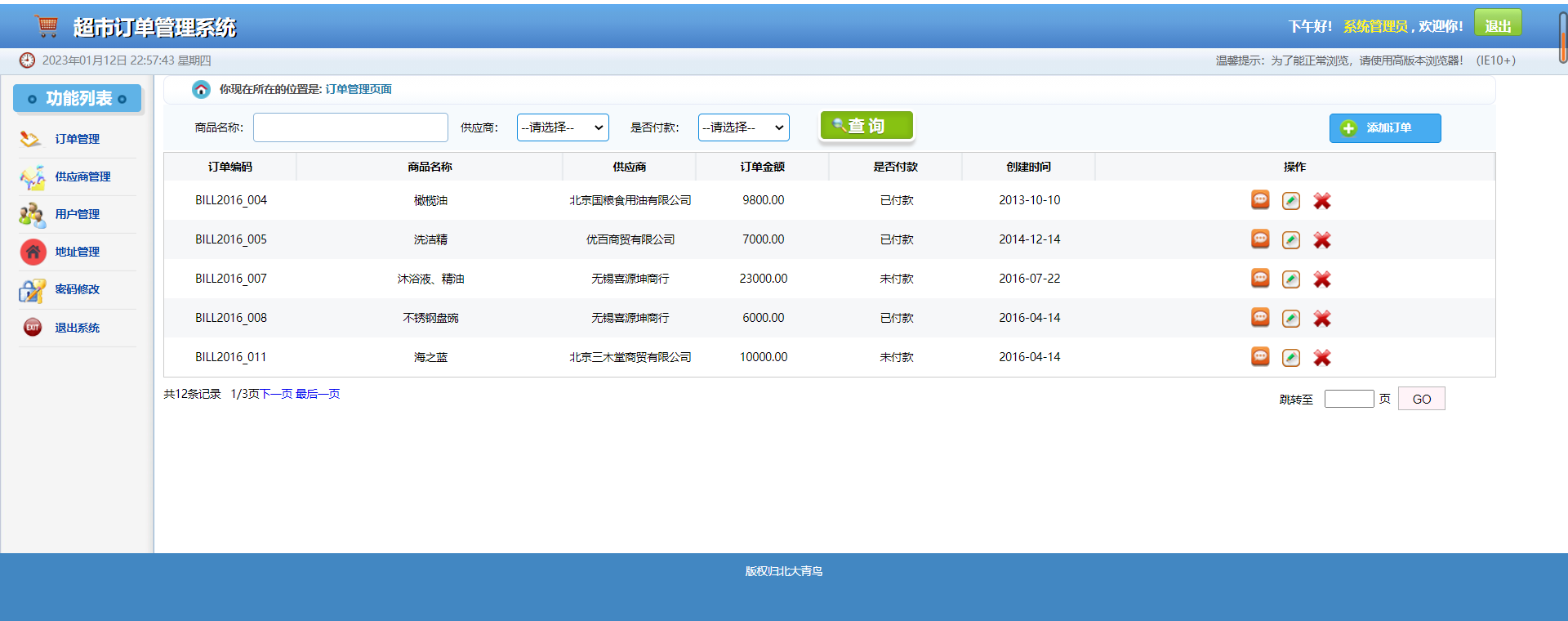View details of order BILL2016_004

(1260, 200)
